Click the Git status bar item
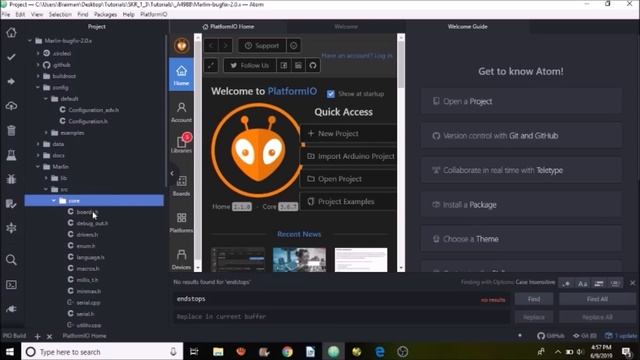 pyautogui.click(x=584, y=336)
